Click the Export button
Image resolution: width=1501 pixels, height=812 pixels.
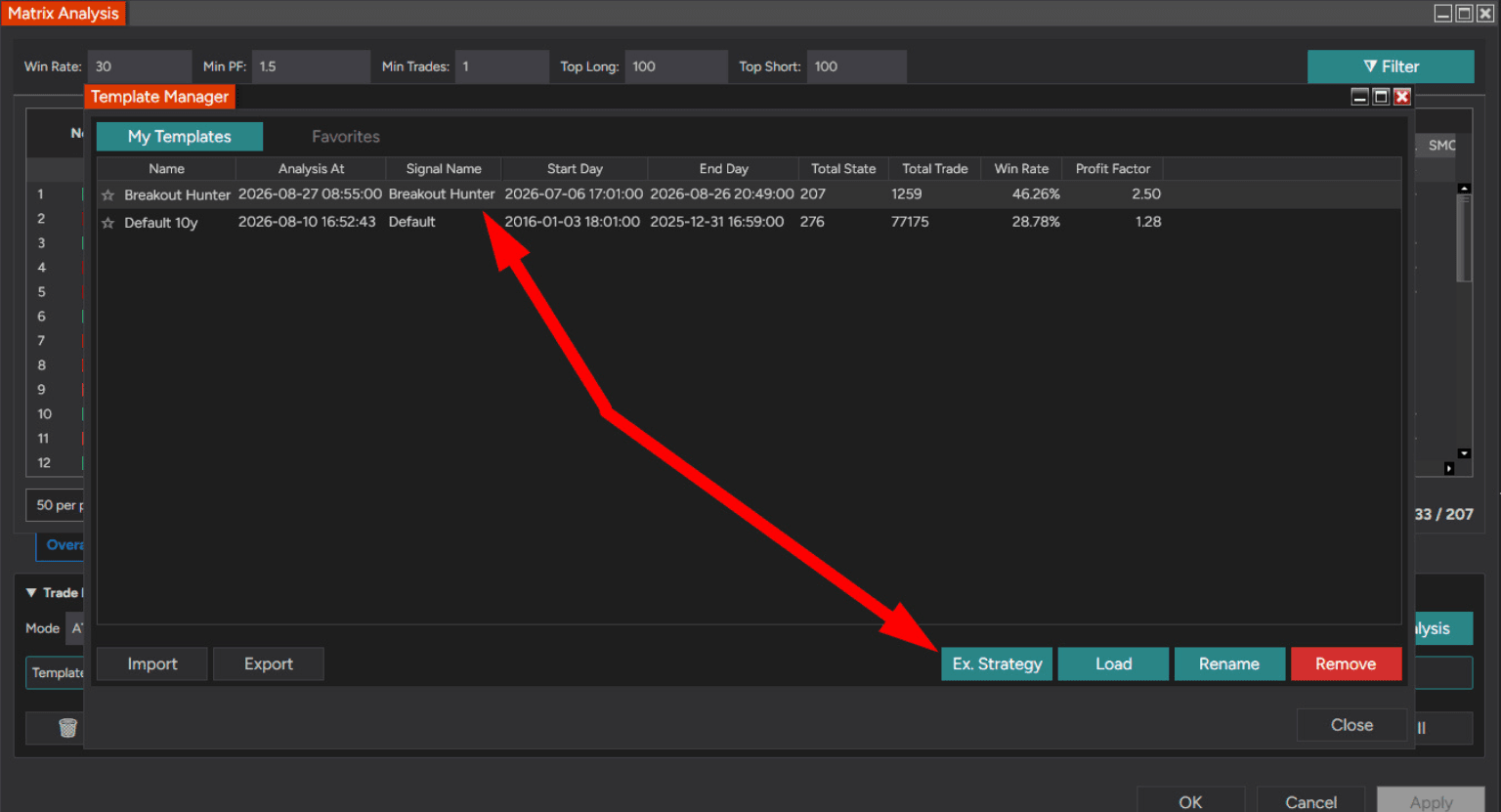[x=269, y=663]
